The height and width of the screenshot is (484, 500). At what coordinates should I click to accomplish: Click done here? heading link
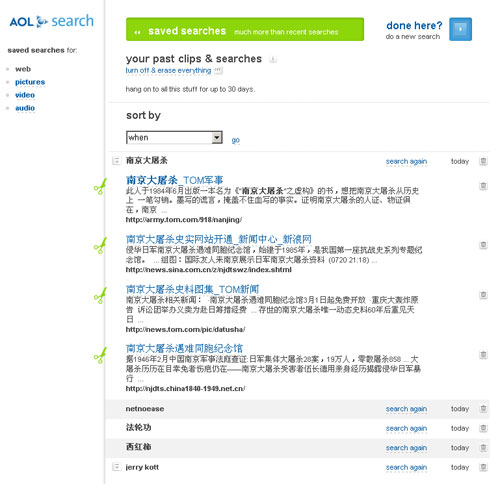point(414,26)
